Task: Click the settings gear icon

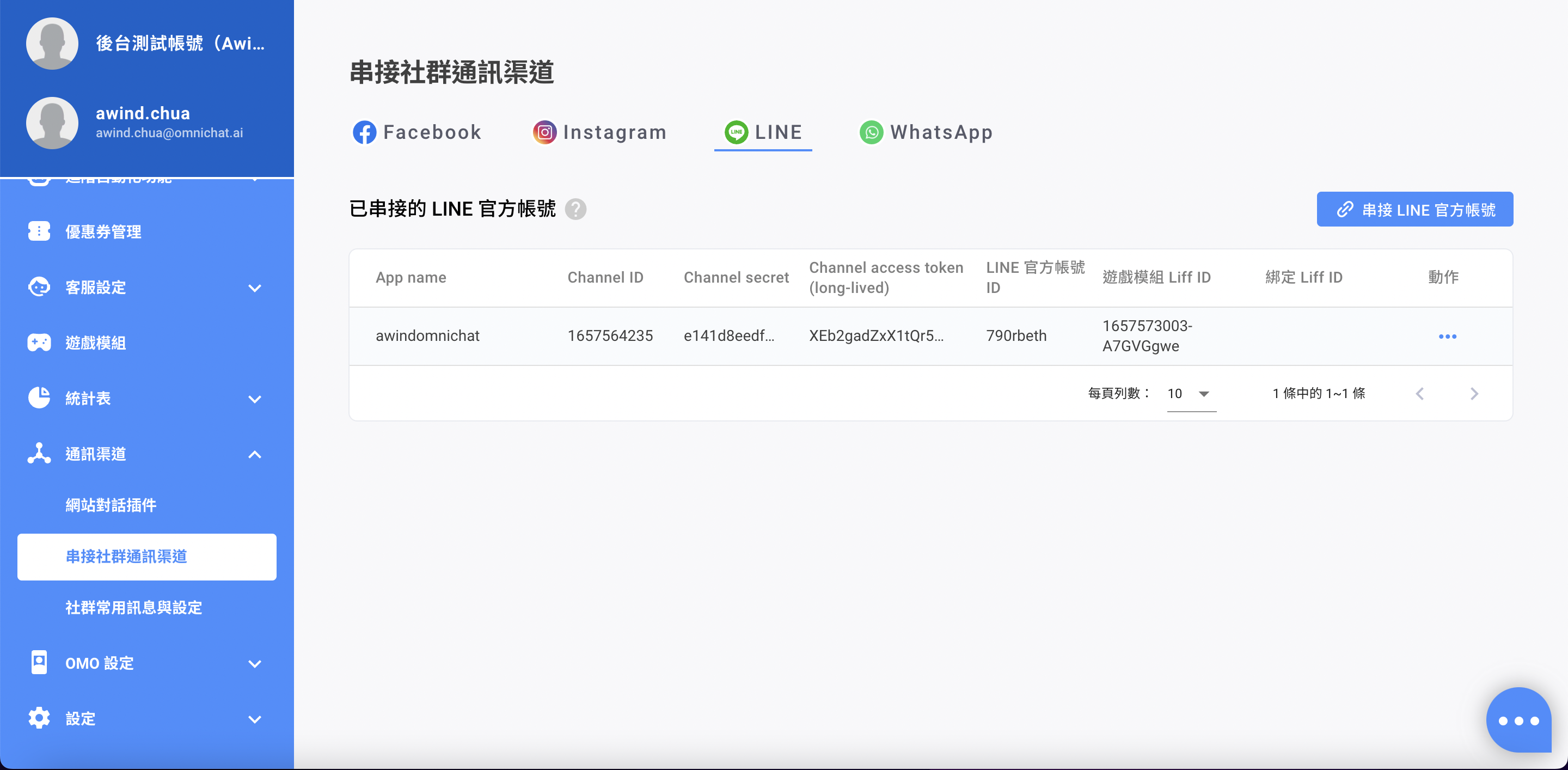Action: click(39, 718)
